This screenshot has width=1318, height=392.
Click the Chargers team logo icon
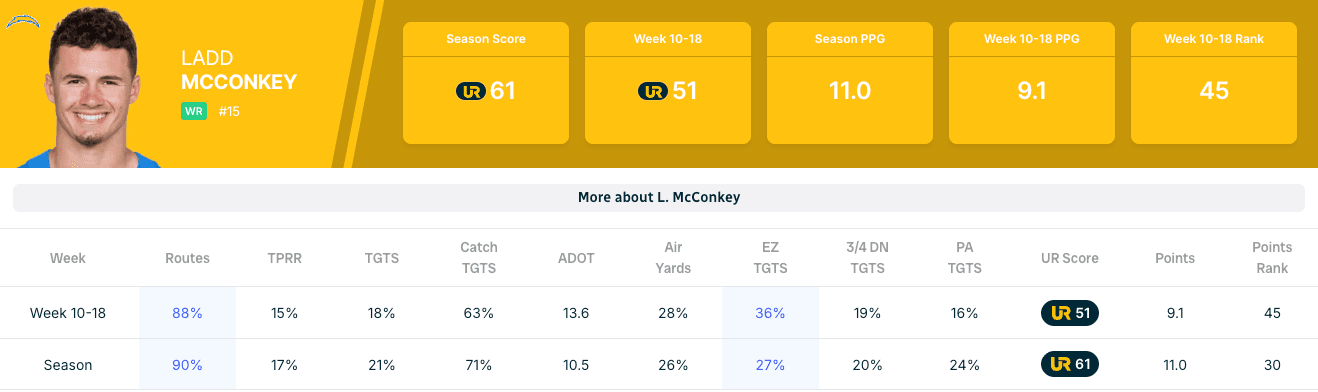point(22,18)
